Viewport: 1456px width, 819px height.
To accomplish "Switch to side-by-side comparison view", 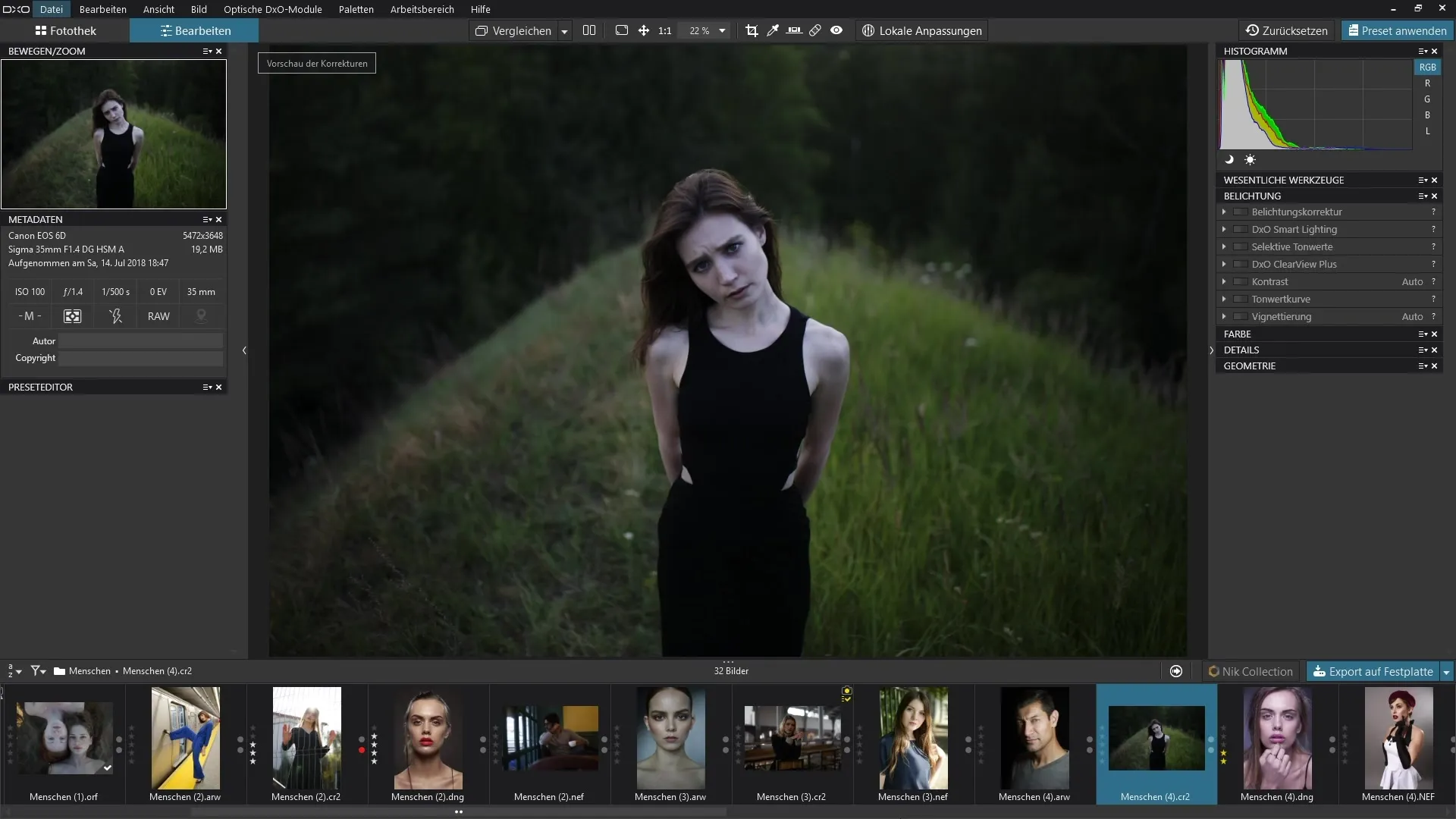I will (589, 30).
